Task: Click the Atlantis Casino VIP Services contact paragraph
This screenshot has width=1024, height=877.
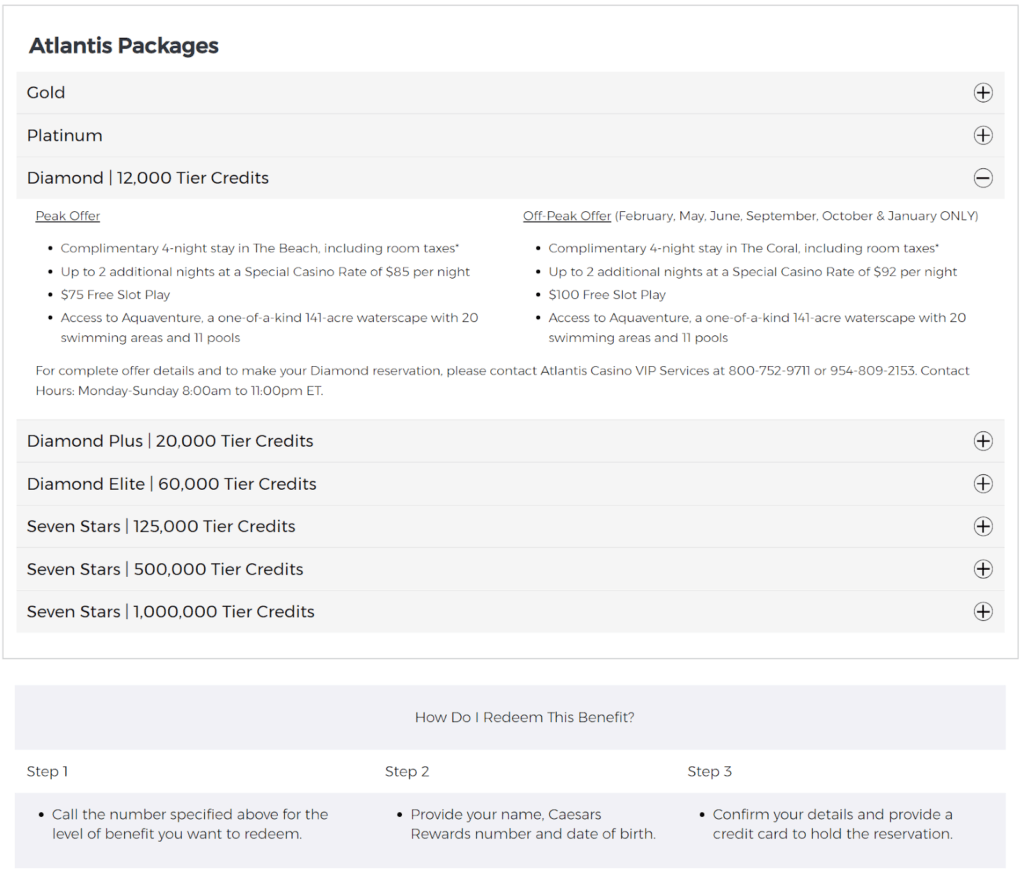Action: click(x=502, y=381)
